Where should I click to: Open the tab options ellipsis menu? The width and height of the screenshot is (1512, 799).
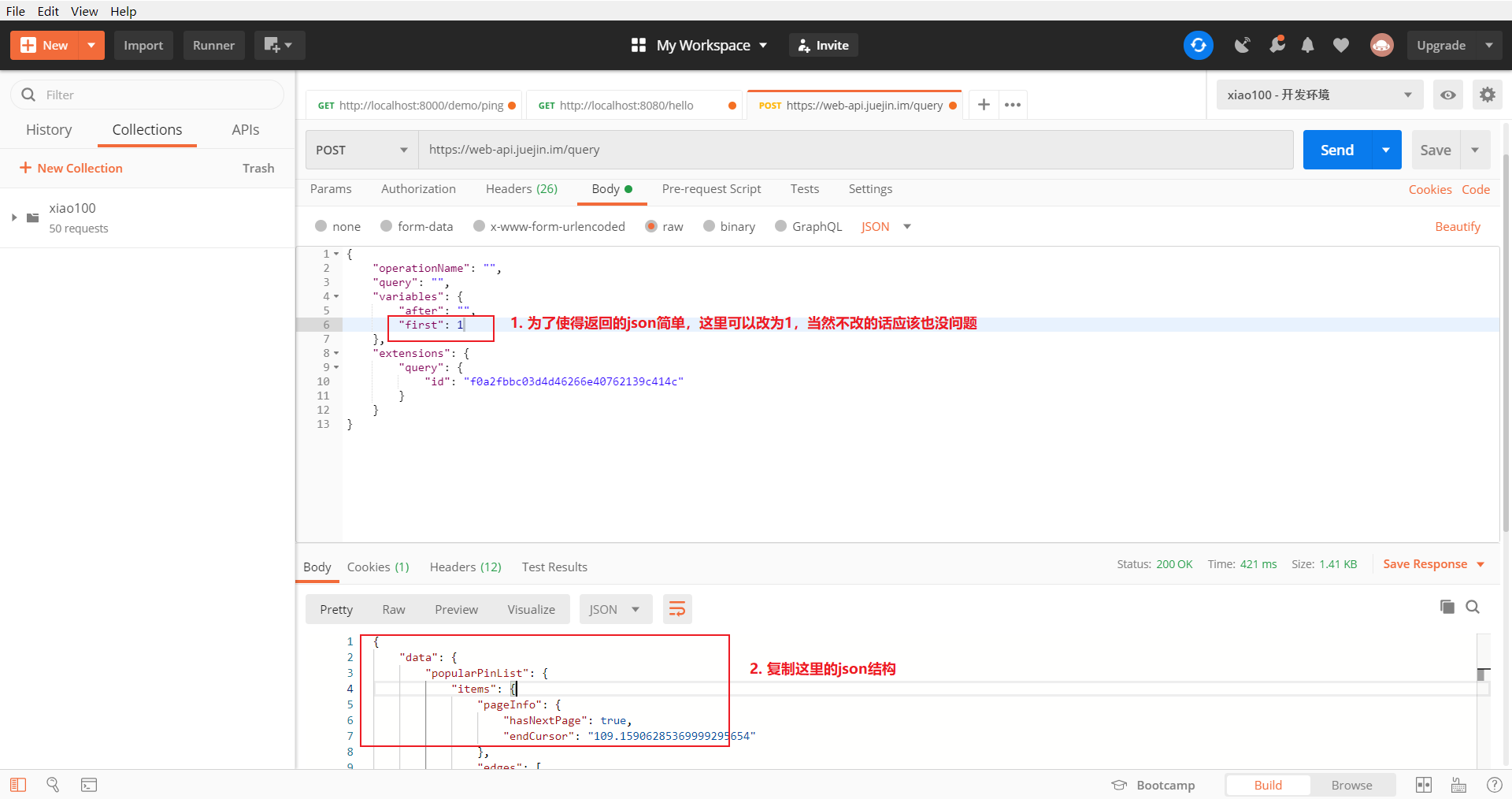1013,105
